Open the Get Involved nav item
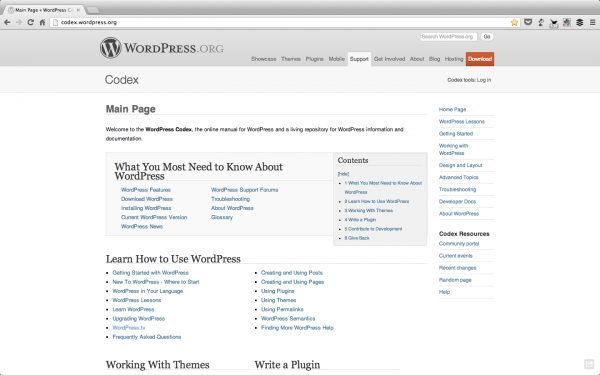The height and width of the screenshot is (375, 600). point(390,59)
